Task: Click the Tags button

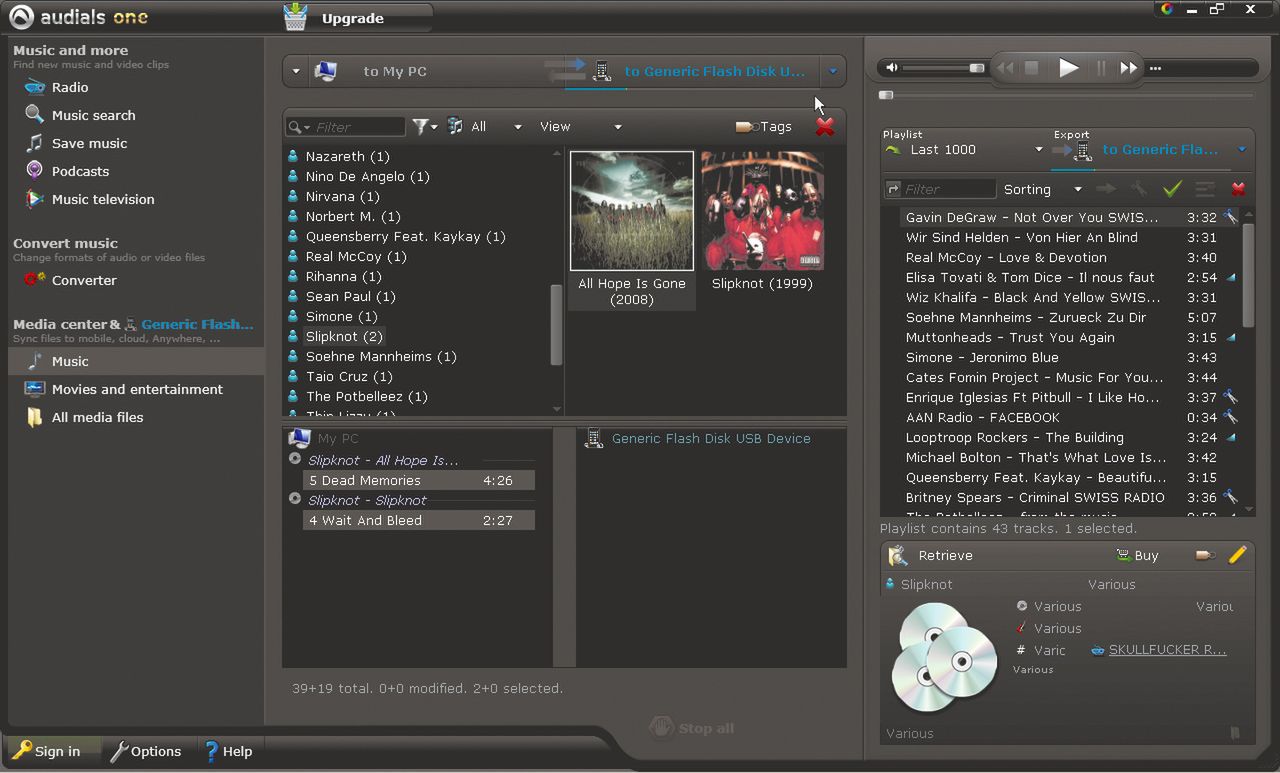Action: tap(764, 127)
